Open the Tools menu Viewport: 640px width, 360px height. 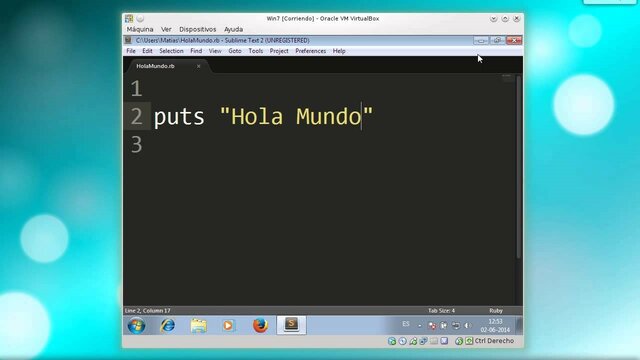coord(256,51)
